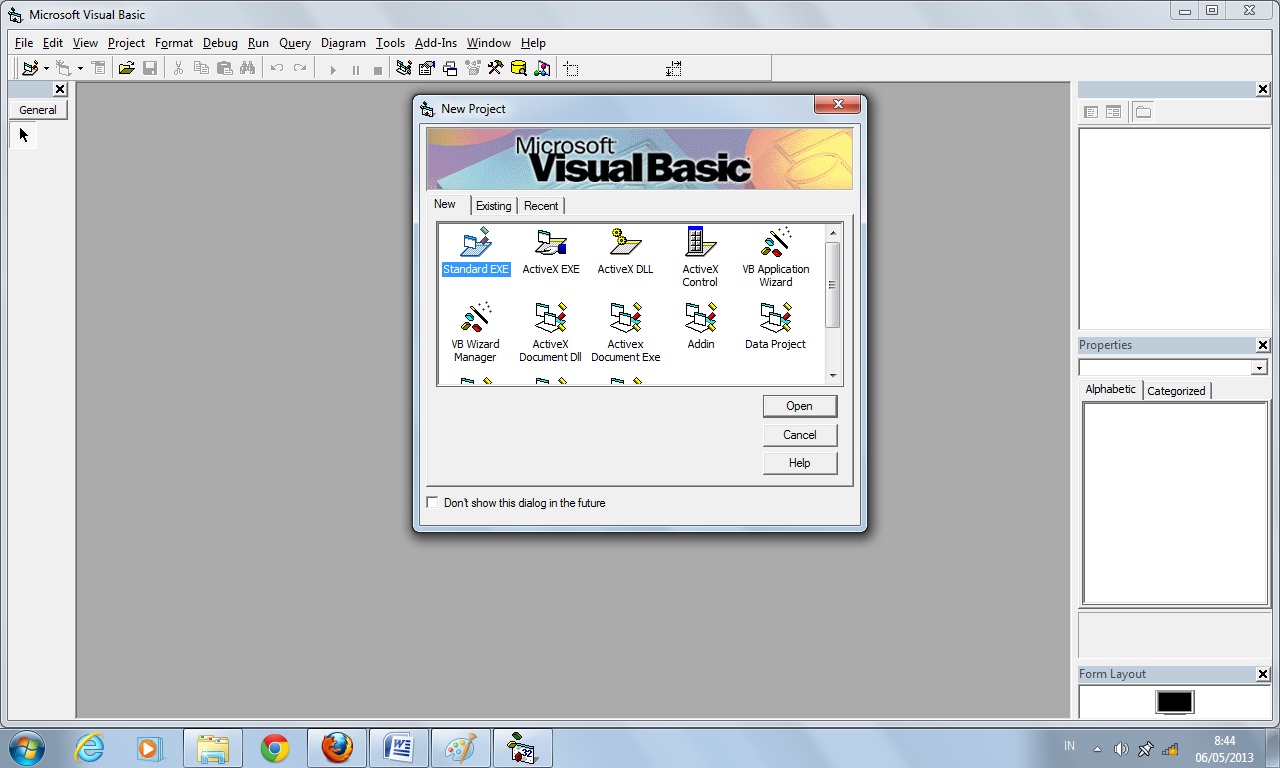Click the Undo arrow icon

tap(276, 68)
